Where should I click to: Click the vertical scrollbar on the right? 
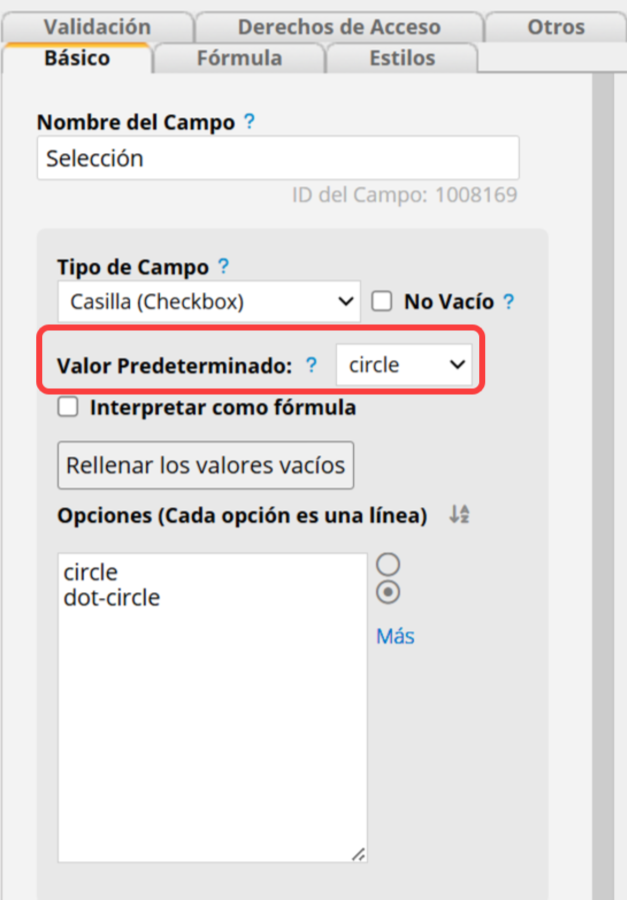tap(603, 486)
